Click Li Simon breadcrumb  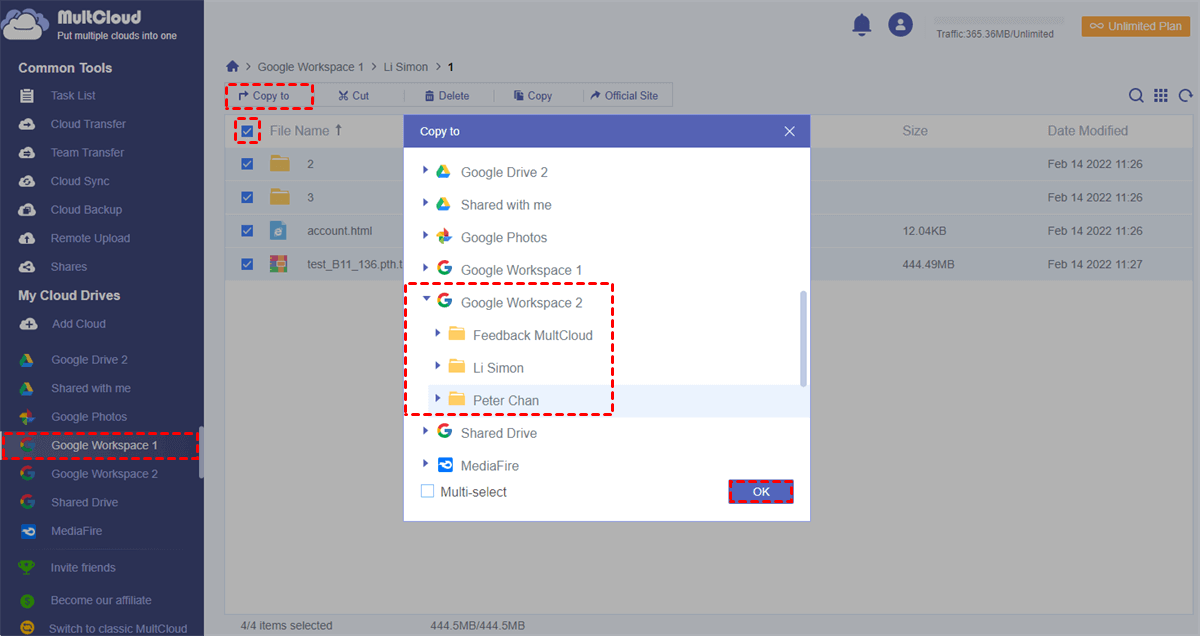406,67
